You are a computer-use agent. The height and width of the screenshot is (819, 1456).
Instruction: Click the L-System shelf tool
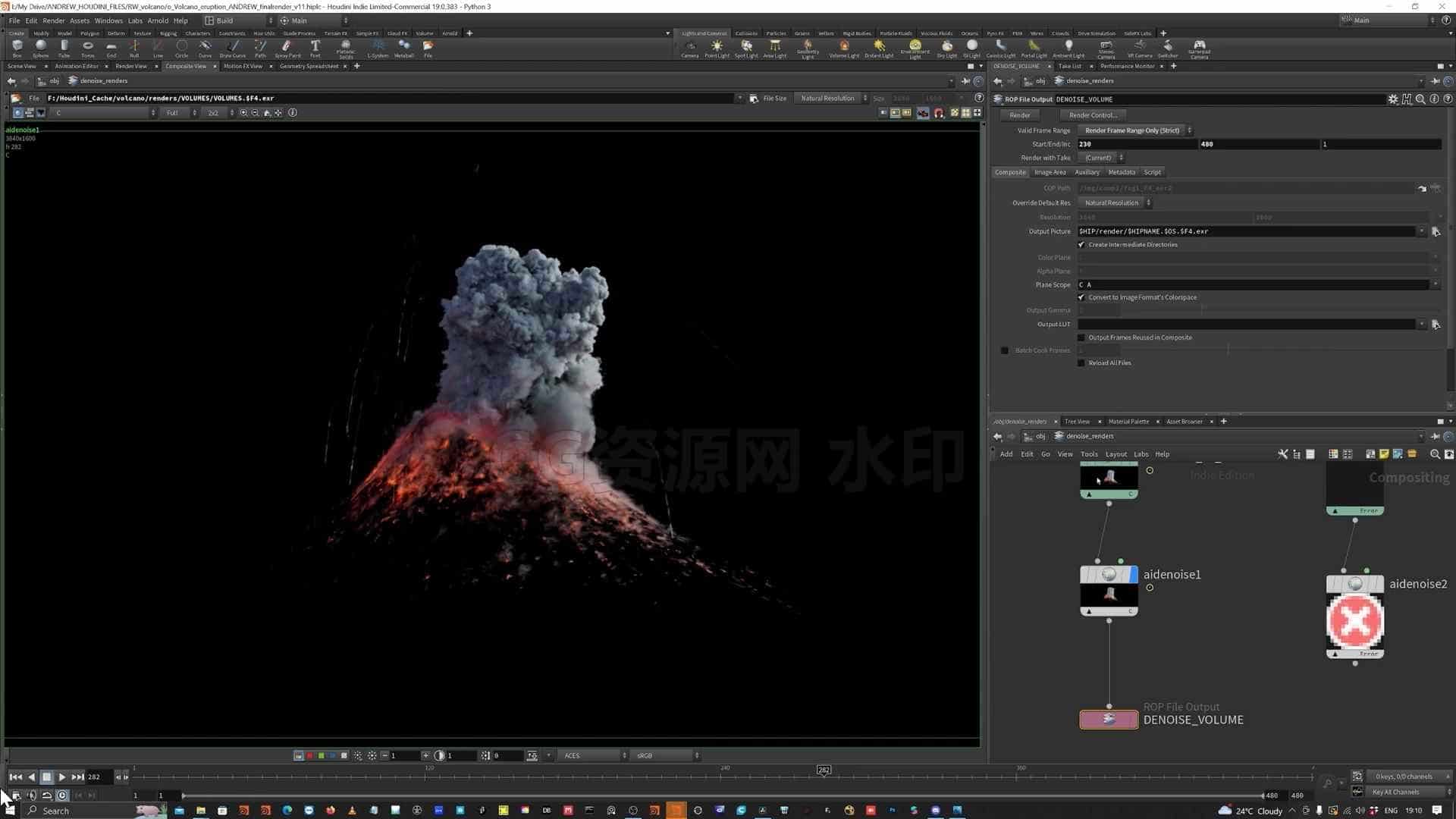[378, 49]
